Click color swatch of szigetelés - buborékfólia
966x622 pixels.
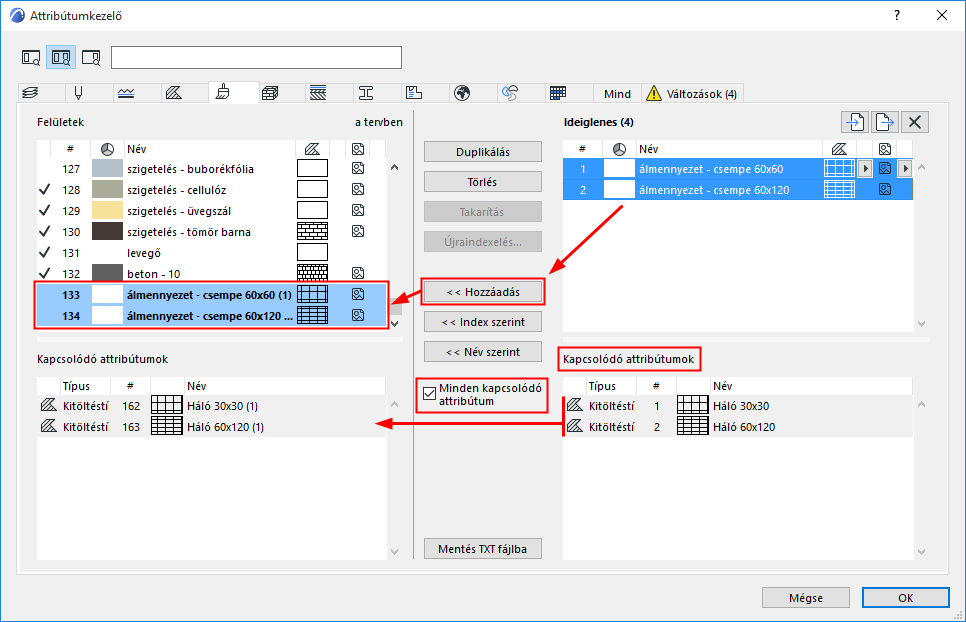coord(107,168)
